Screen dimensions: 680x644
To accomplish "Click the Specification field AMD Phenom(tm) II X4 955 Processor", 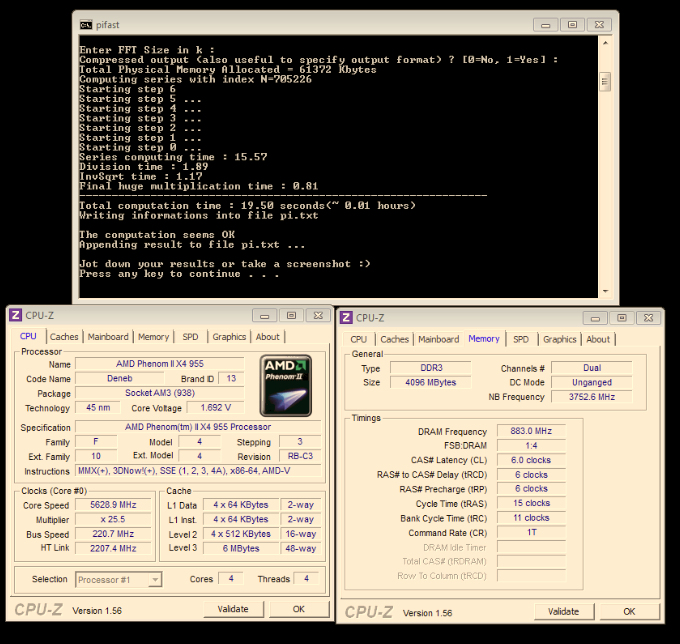I will tap(198, 427).
